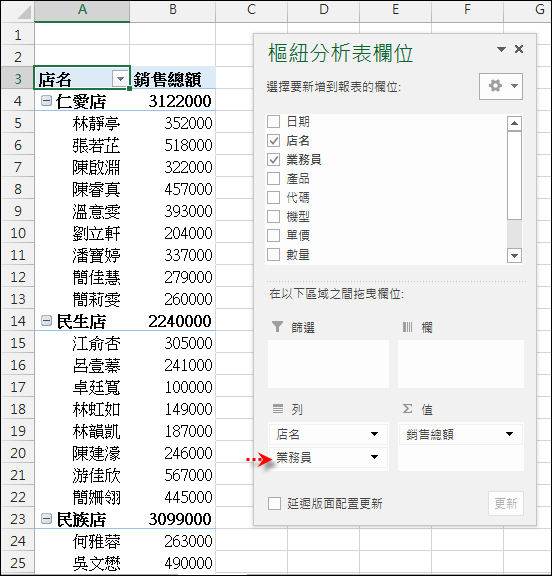
Task: Select the value 567000
Action: (x=173, y=475)
